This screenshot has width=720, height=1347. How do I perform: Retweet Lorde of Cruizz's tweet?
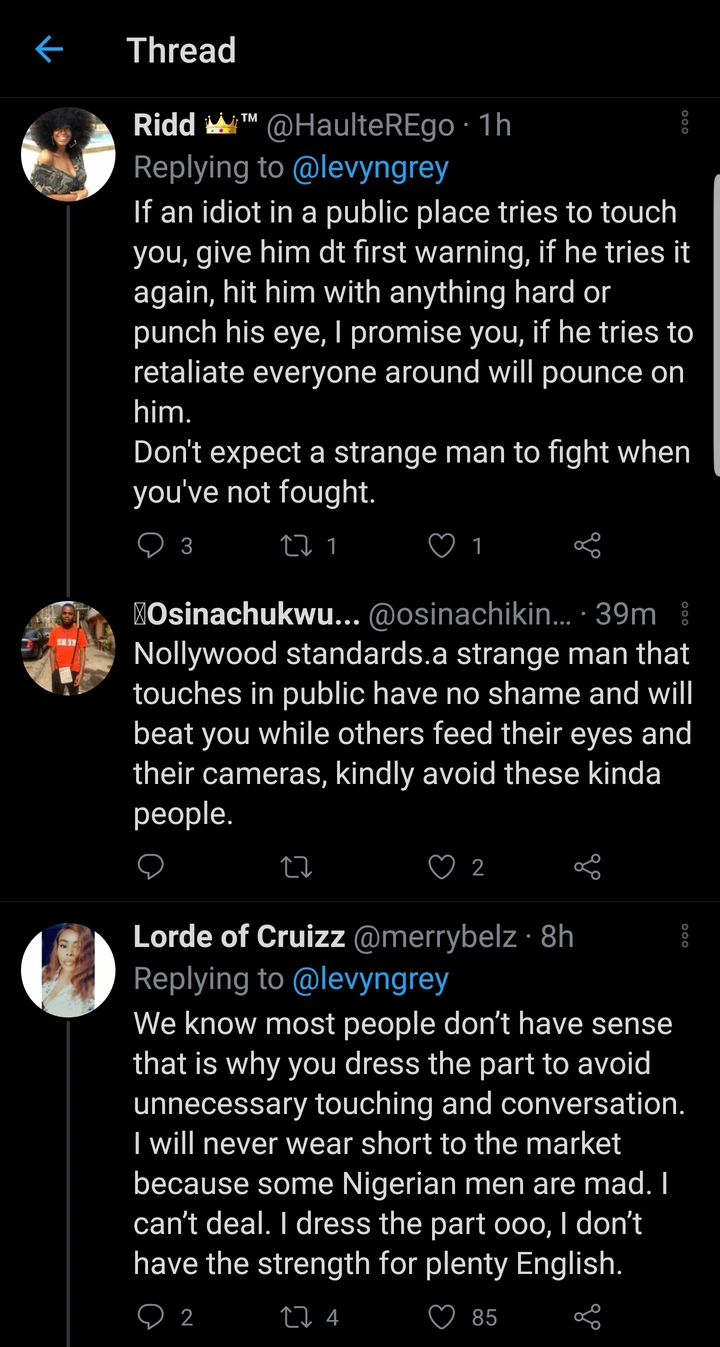click(x=295, y=1317)
